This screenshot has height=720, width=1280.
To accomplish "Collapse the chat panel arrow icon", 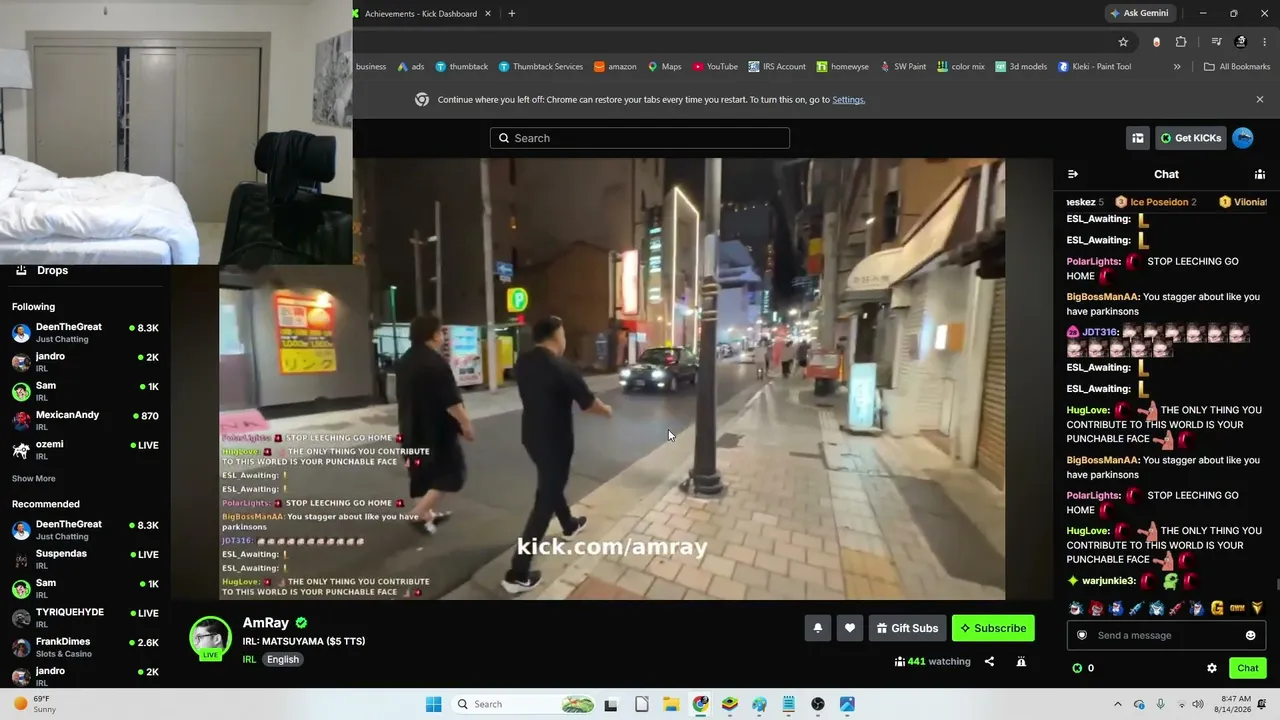I will [1073, 174].
